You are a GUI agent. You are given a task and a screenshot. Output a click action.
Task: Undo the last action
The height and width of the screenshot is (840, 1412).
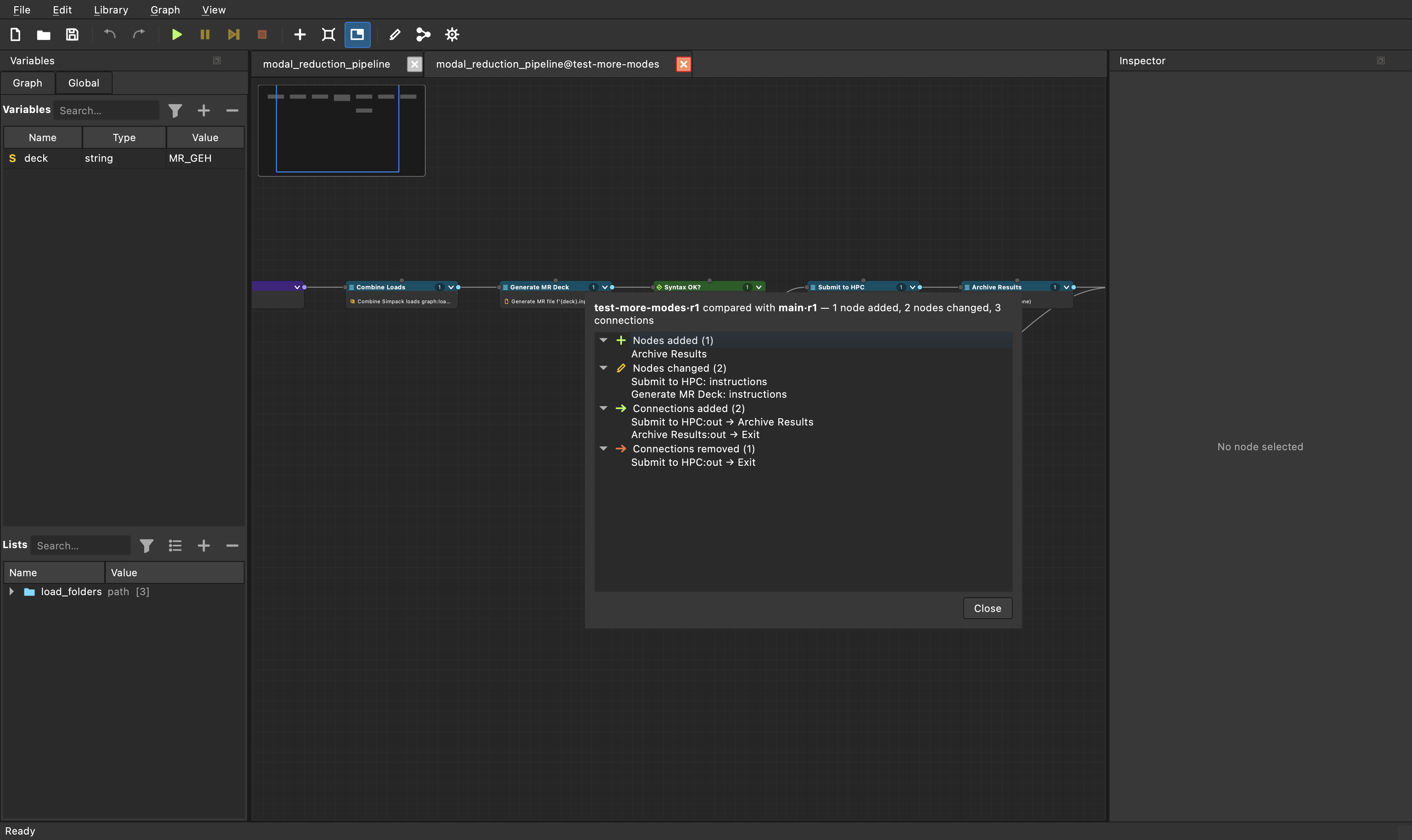pos(110,34)
